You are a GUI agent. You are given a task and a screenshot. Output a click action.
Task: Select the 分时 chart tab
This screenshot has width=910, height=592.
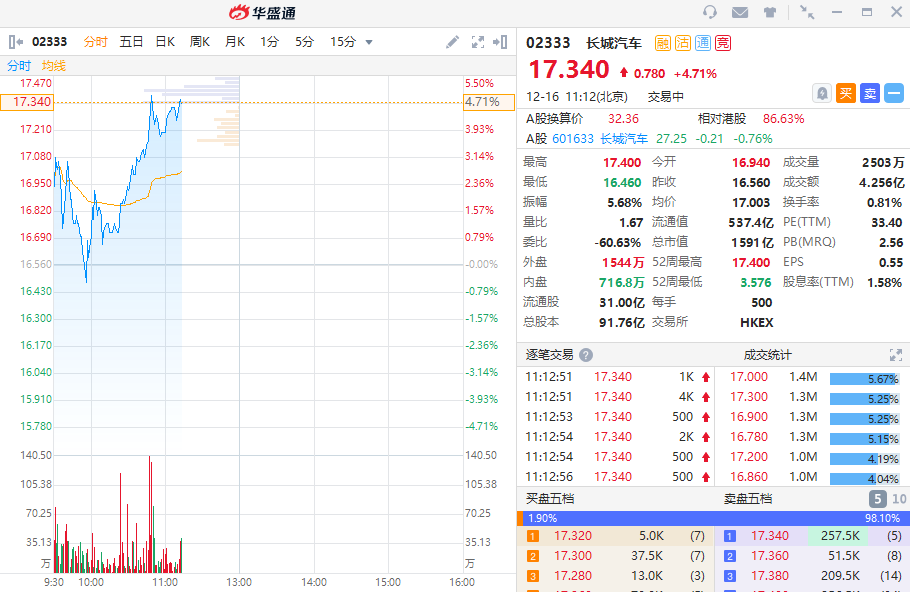coord(95,42)
